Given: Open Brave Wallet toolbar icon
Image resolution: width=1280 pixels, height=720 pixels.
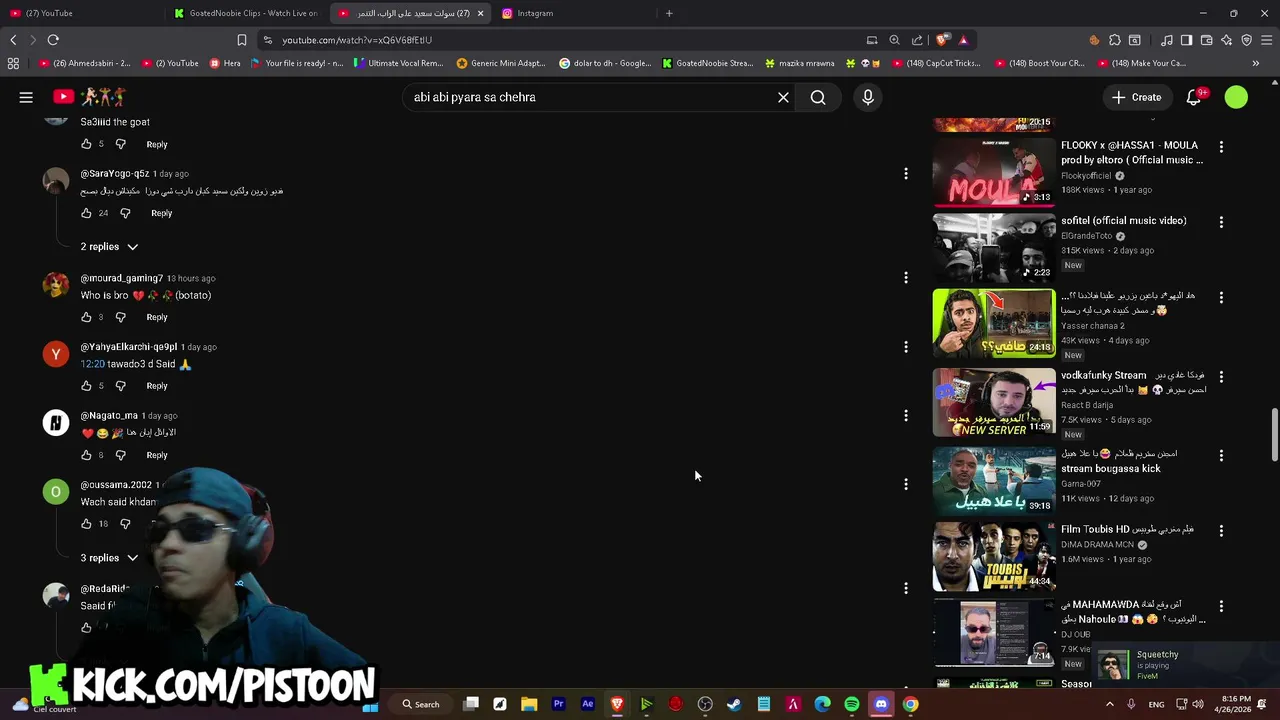Looking at the screenshot, I should pos(1206,40).
